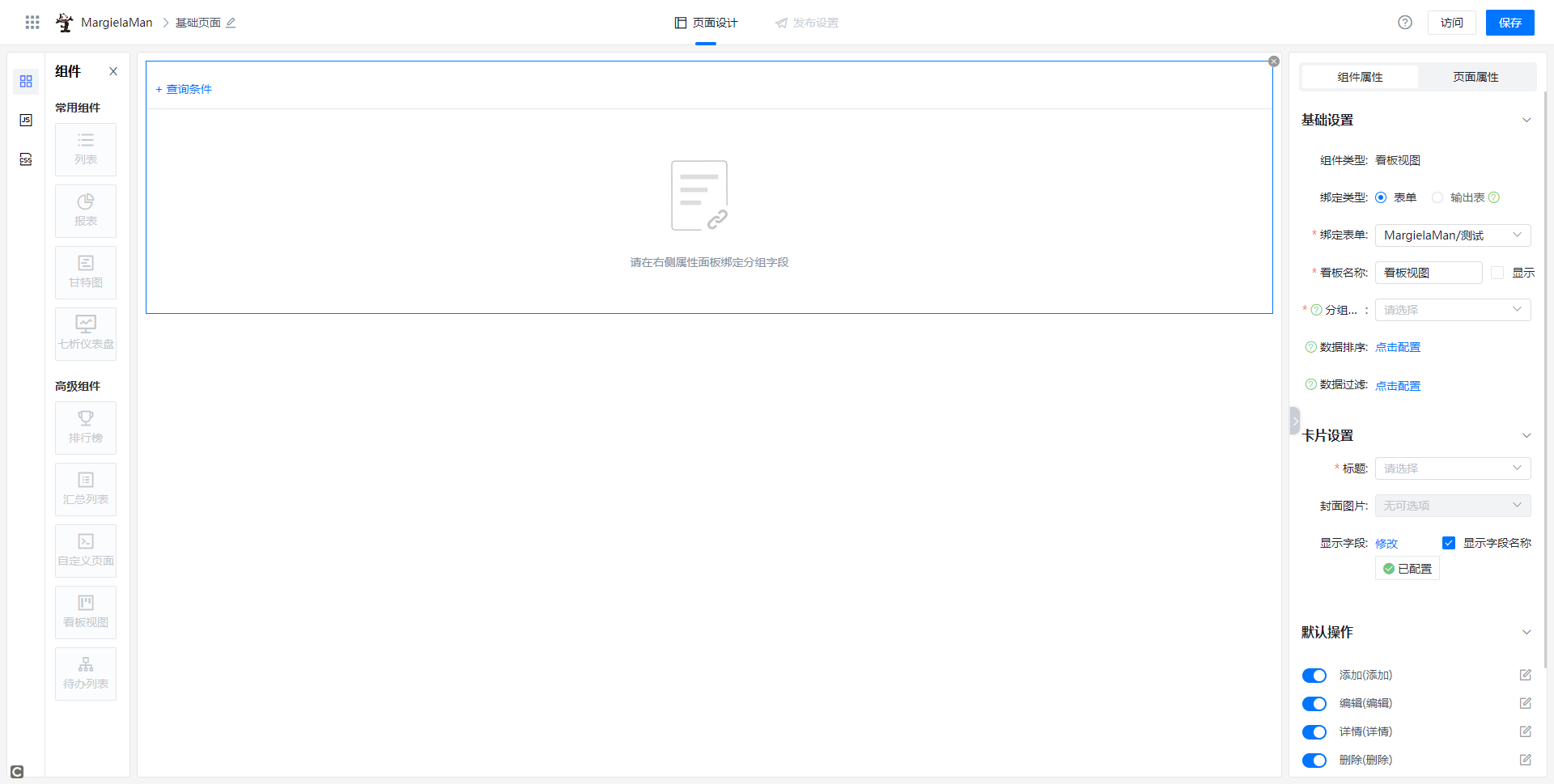Open the JS editor sidebar icon
The height and width of the screenshot is (784, 1554).
pos(26,120)
